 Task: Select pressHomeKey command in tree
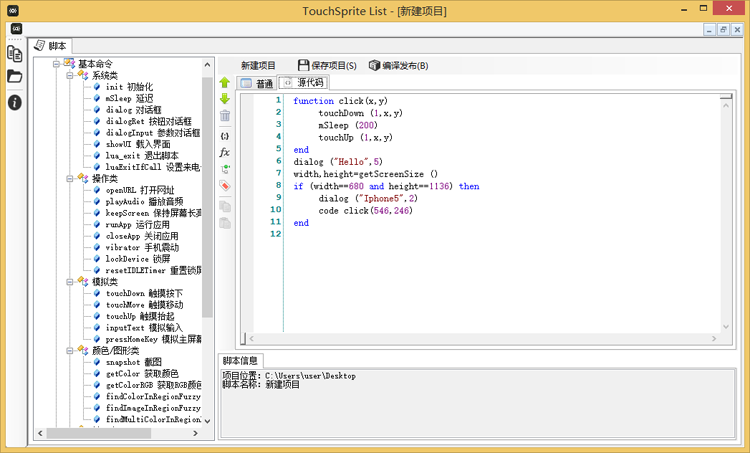tap(153, 339)
